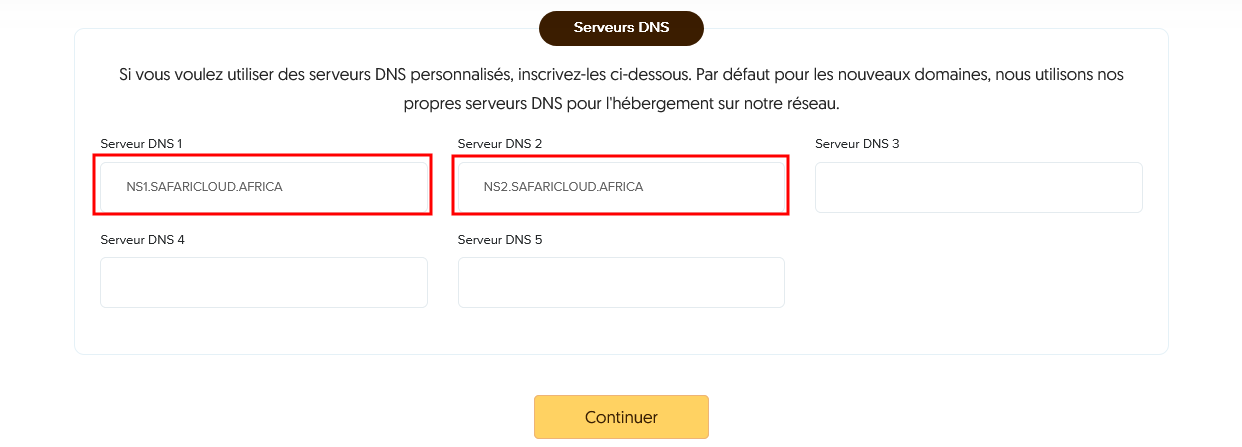Select the empty Serveur DNS 3 field
Image resolution: width=1242 pixels, height=447 pixels.
point(978,187)
